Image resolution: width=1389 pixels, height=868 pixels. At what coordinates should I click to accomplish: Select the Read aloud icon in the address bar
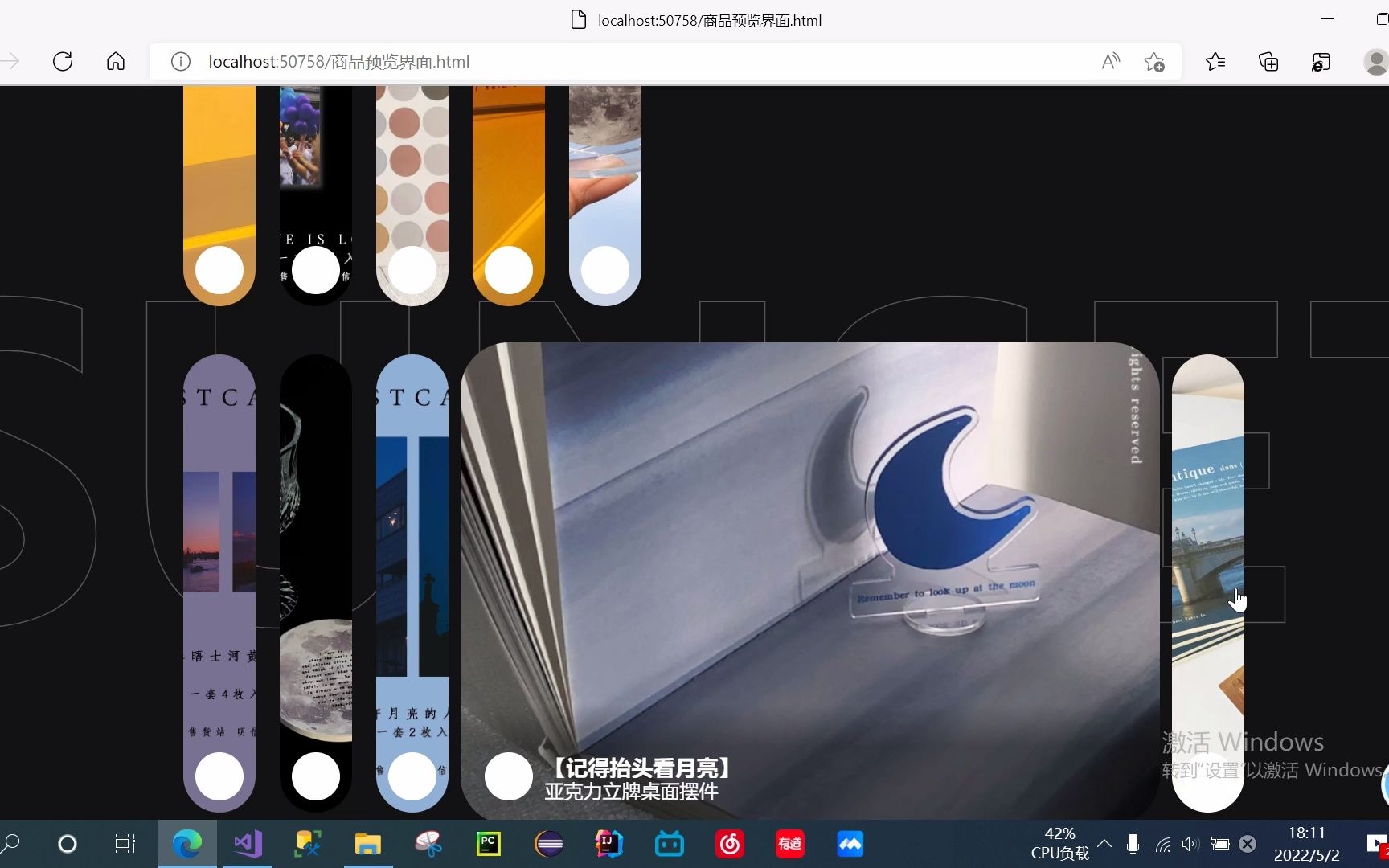1110,61
